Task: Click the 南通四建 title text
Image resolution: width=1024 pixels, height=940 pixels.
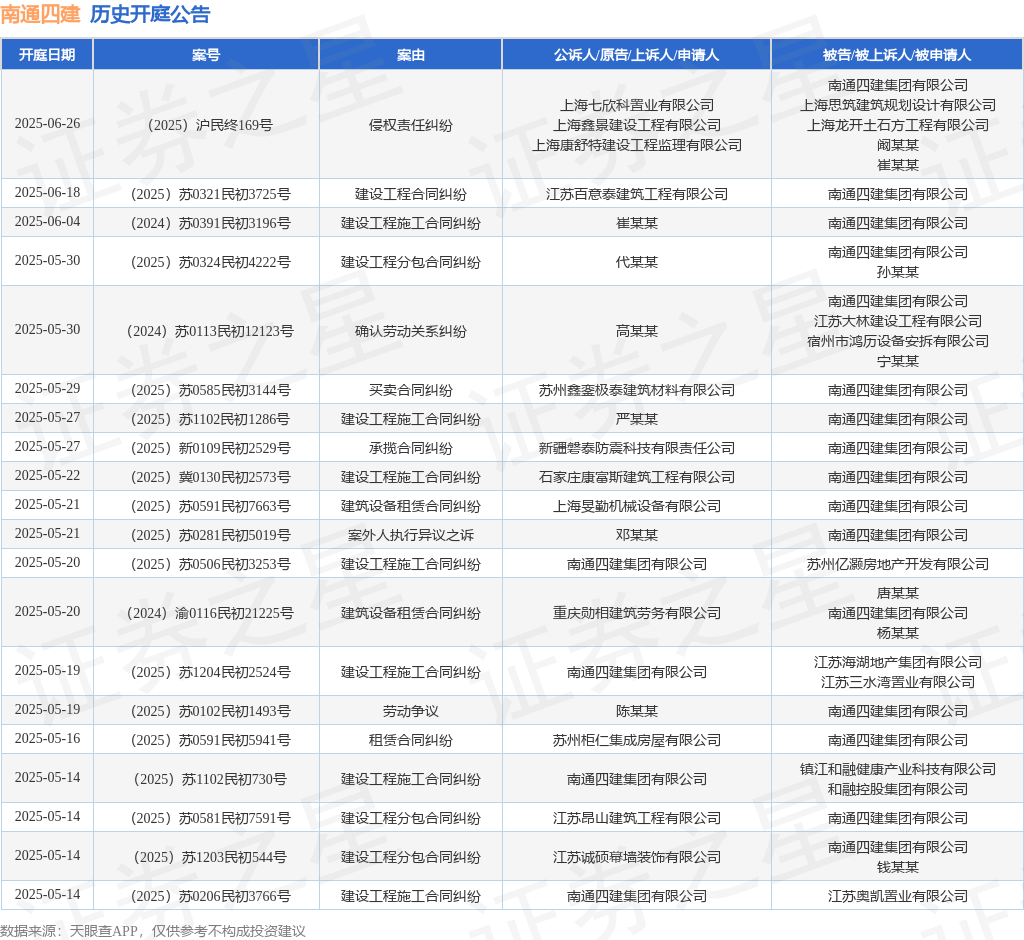Action: tap(40, 14)
